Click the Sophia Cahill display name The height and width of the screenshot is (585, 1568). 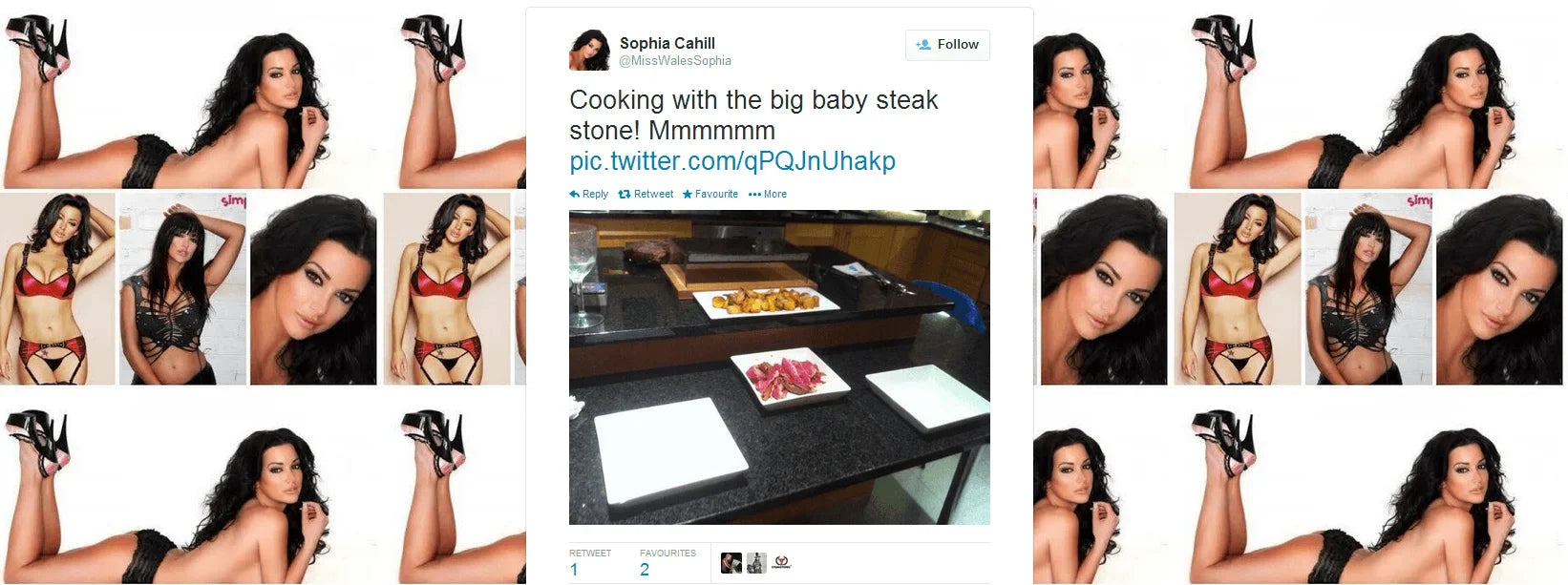667,43
